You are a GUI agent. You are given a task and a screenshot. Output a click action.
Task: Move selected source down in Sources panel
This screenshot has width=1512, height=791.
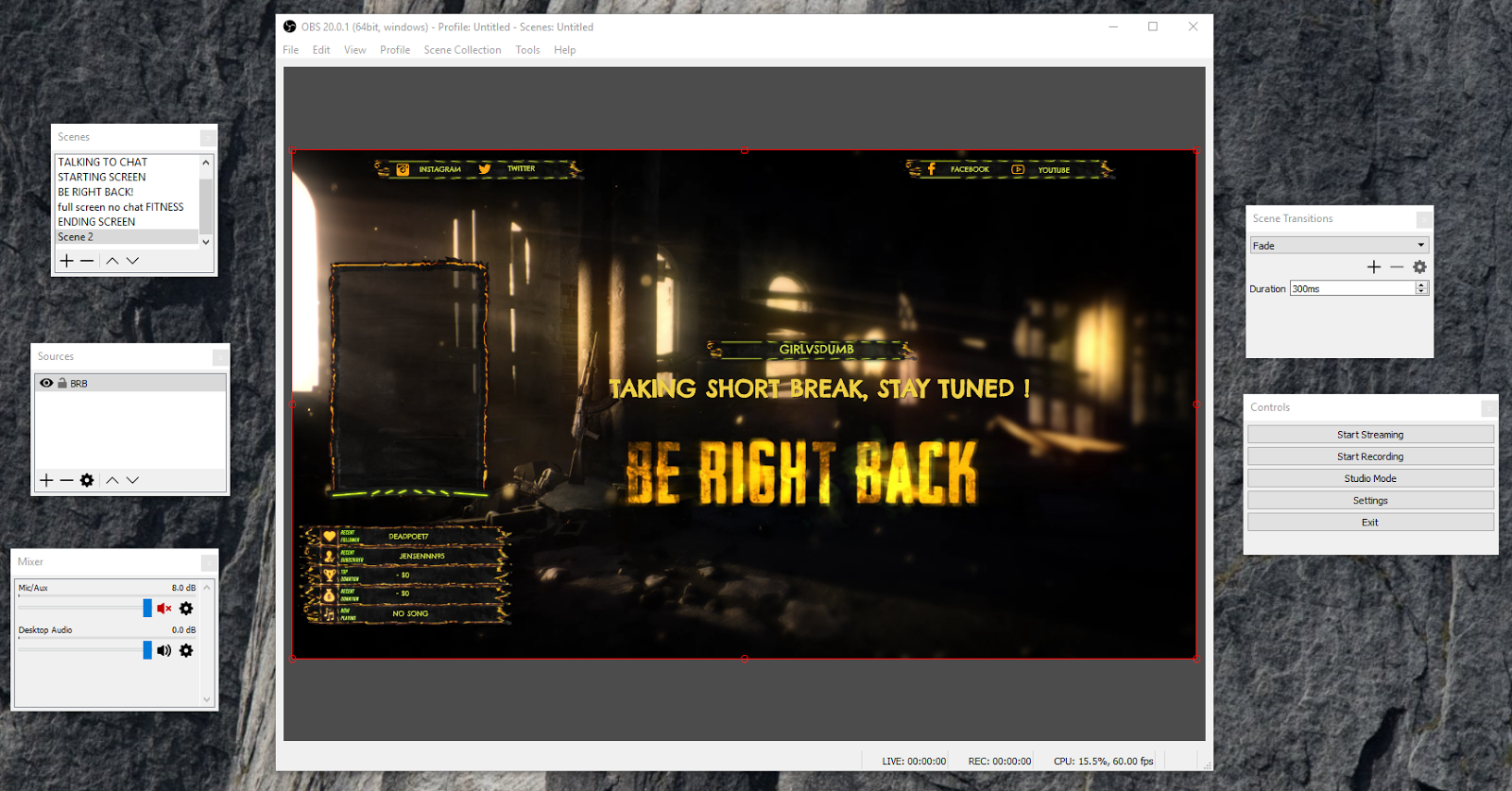[x=132, y=480]
